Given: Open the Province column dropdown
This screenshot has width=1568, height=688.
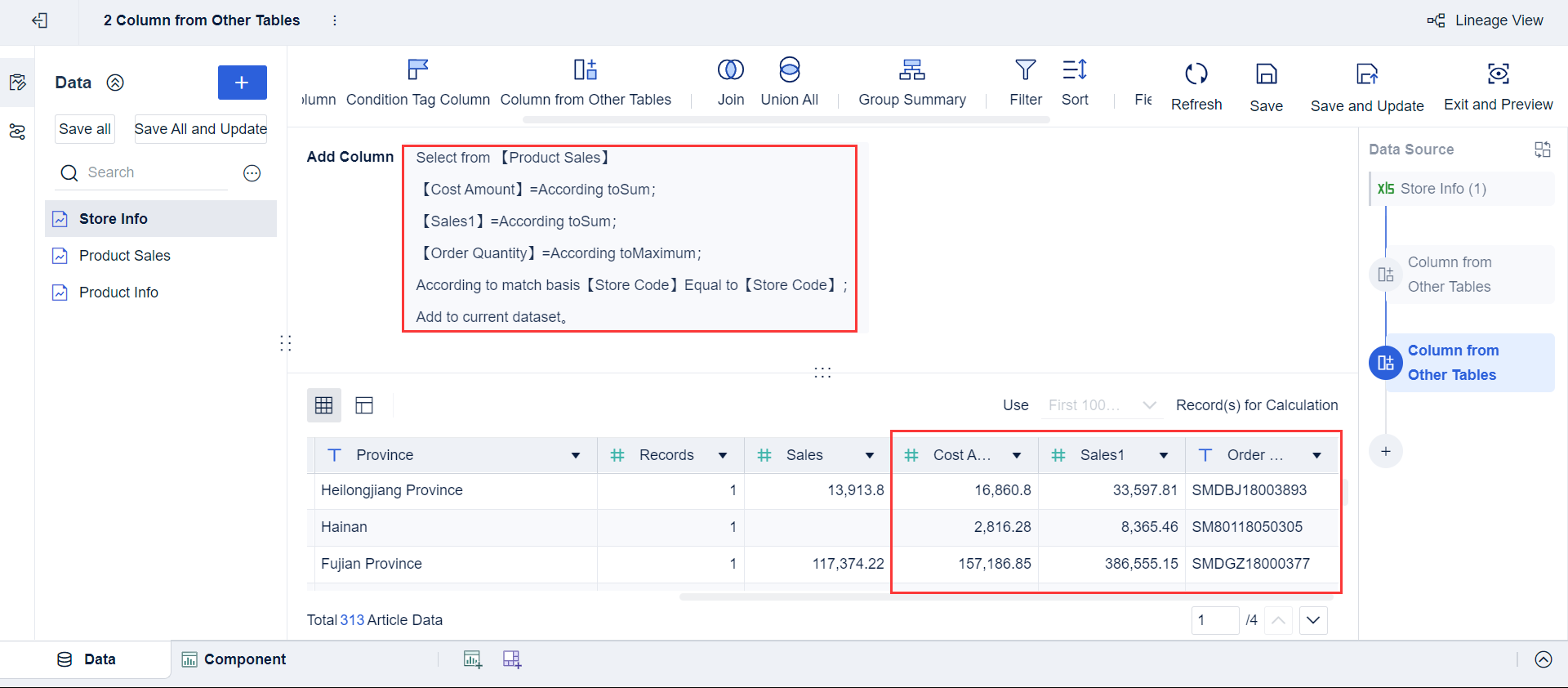Looking at the screenshot, I should pos(576,456).
